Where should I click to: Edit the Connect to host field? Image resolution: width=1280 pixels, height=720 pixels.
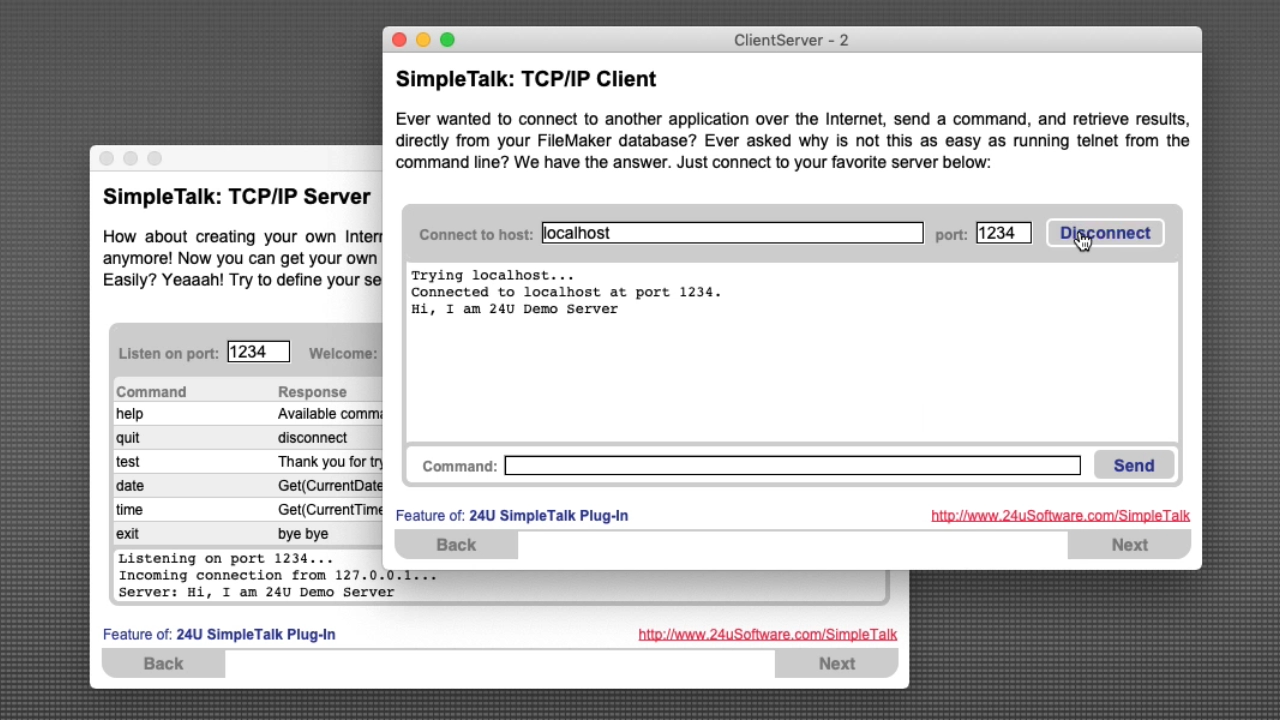pos(732,233)
